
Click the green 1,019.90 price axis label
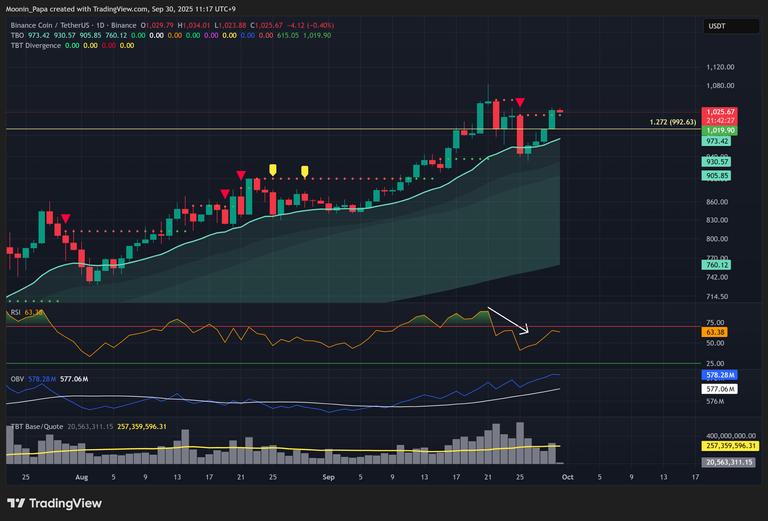coord(720,130)
